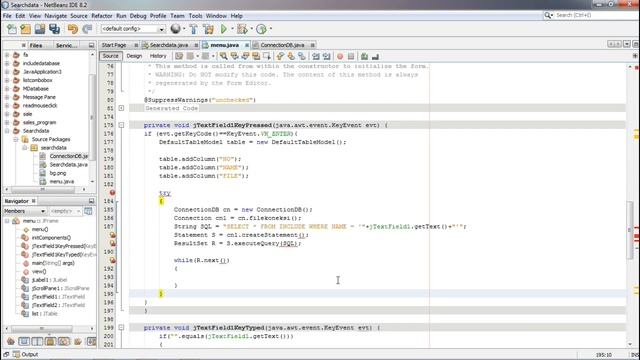Switch to the History editor view
This screenshot has width=640, height=360.
158,56
